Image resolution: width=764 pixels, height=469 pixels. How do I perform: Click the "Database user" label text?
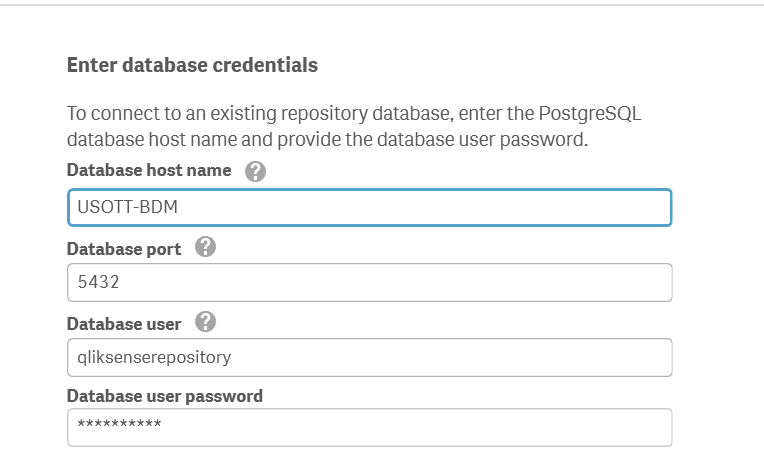tap(124, 323)
